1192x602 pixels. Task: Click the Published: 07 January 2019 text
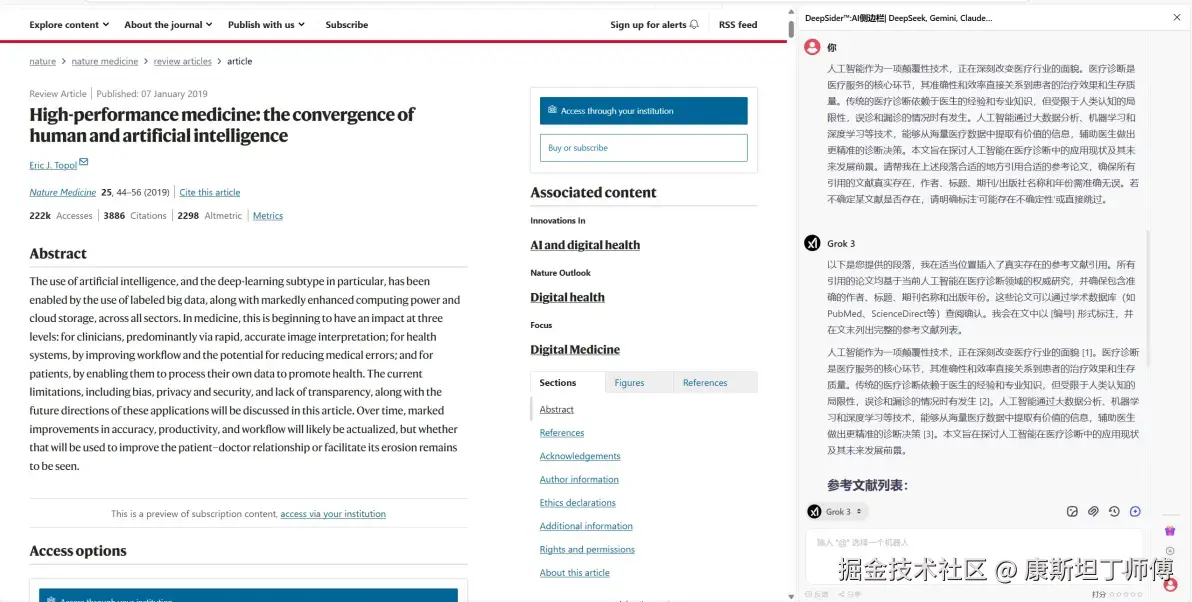coord(152,93)
